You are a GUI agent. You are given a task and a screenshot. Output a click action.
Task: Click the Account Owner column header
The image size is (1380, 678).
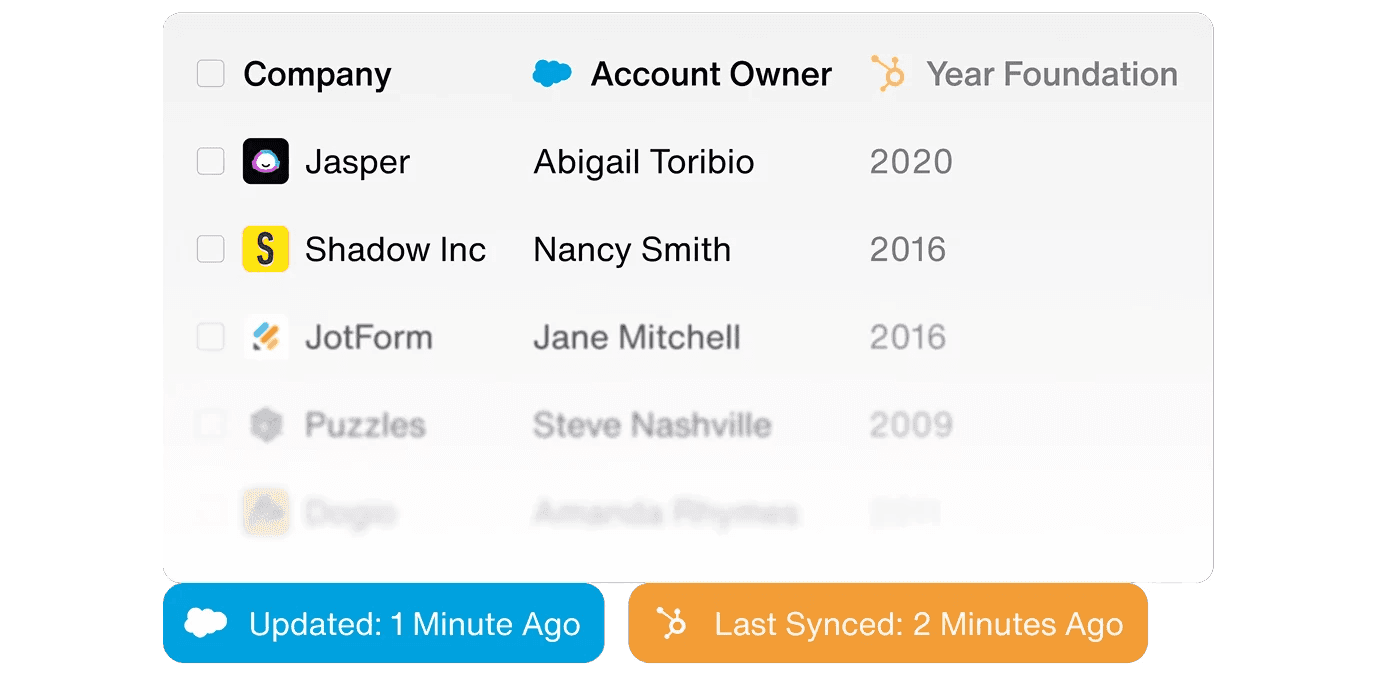[x=711, y=74]
